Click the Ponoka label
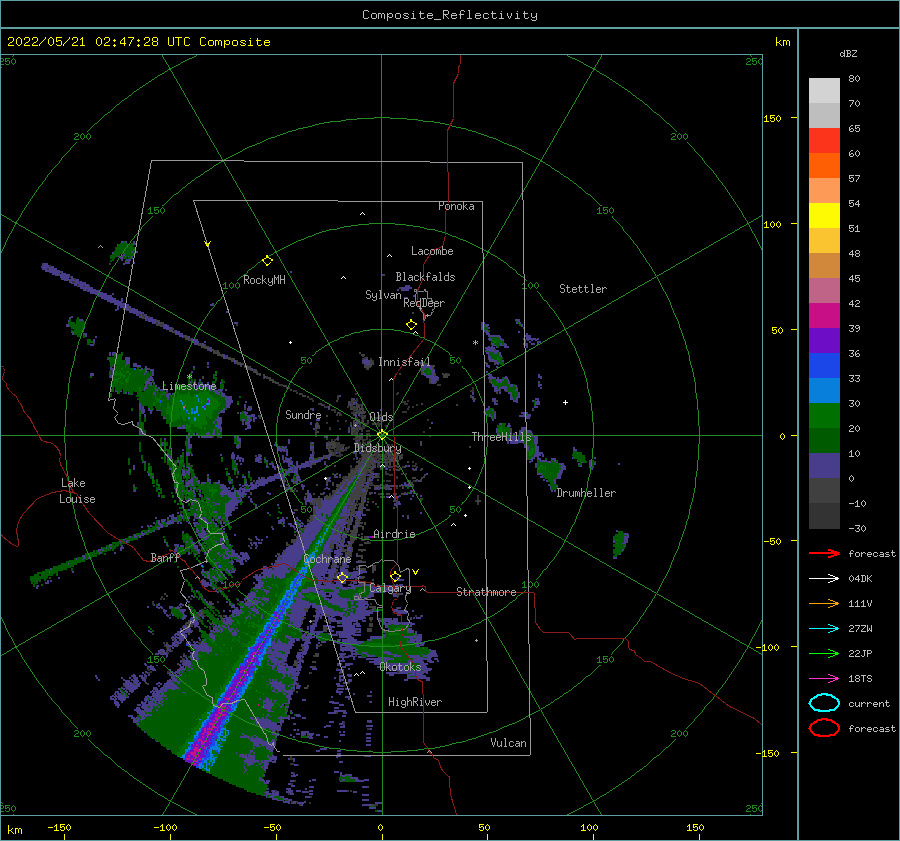900x841 pixels. 456,206
